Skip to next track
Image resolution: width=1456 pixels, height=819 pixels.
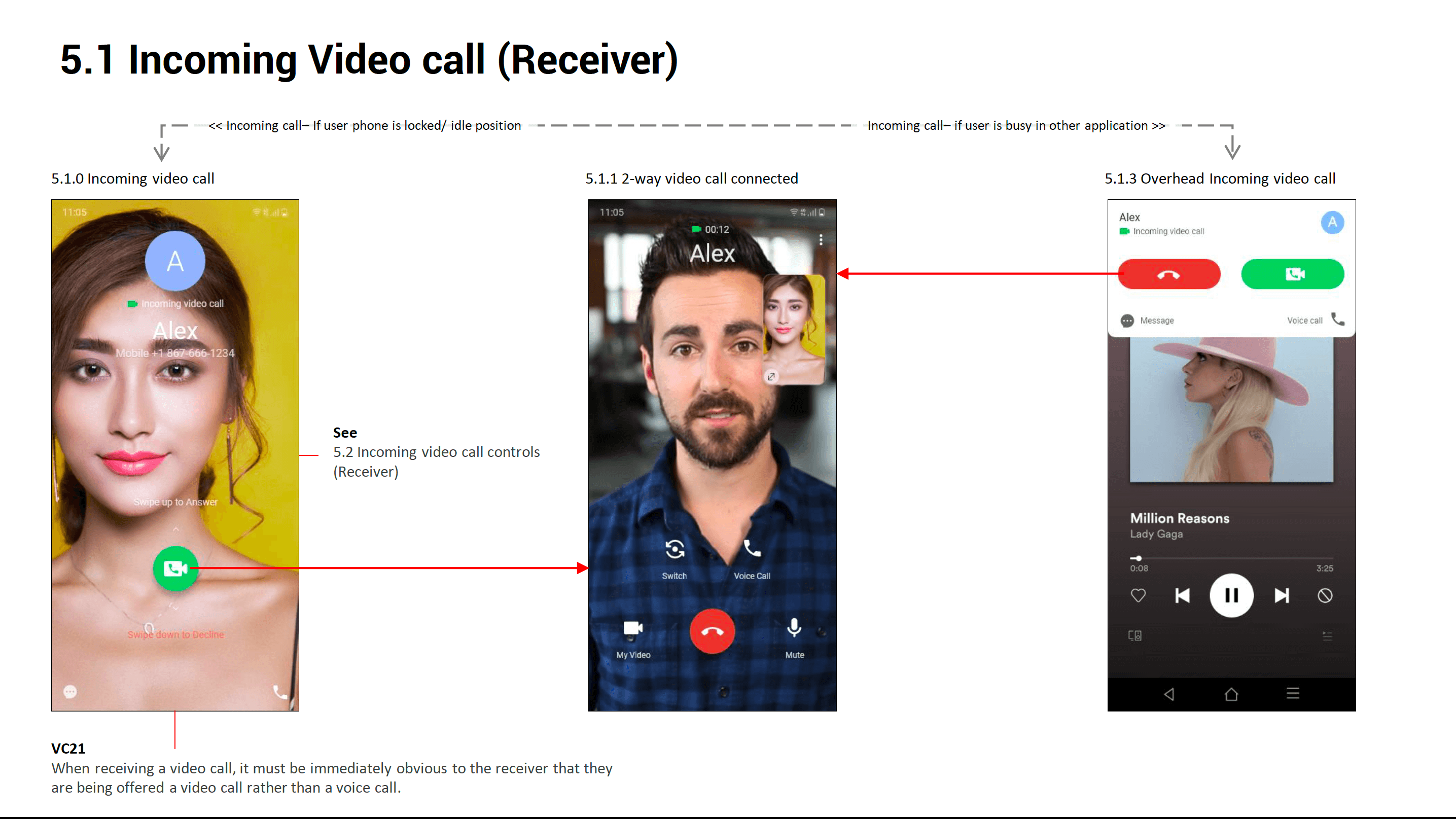[1282, 595]
